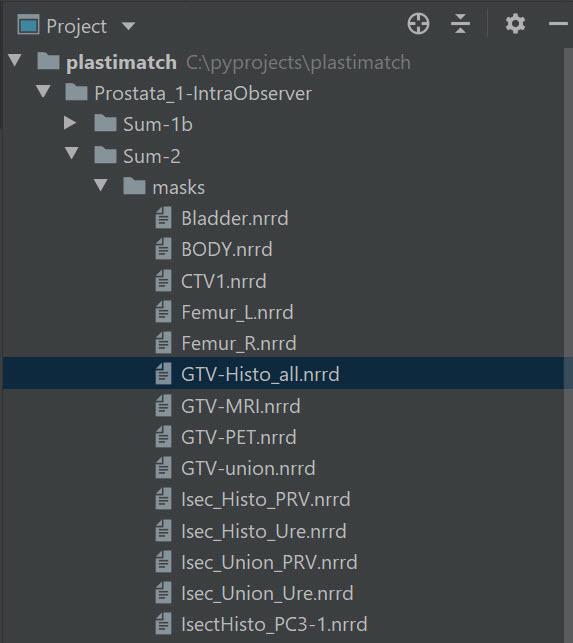This screenshot has width=573, height=643.
Task: Select the Isec_Histo_PRV.nrrd file
Action: coord(283,499)
